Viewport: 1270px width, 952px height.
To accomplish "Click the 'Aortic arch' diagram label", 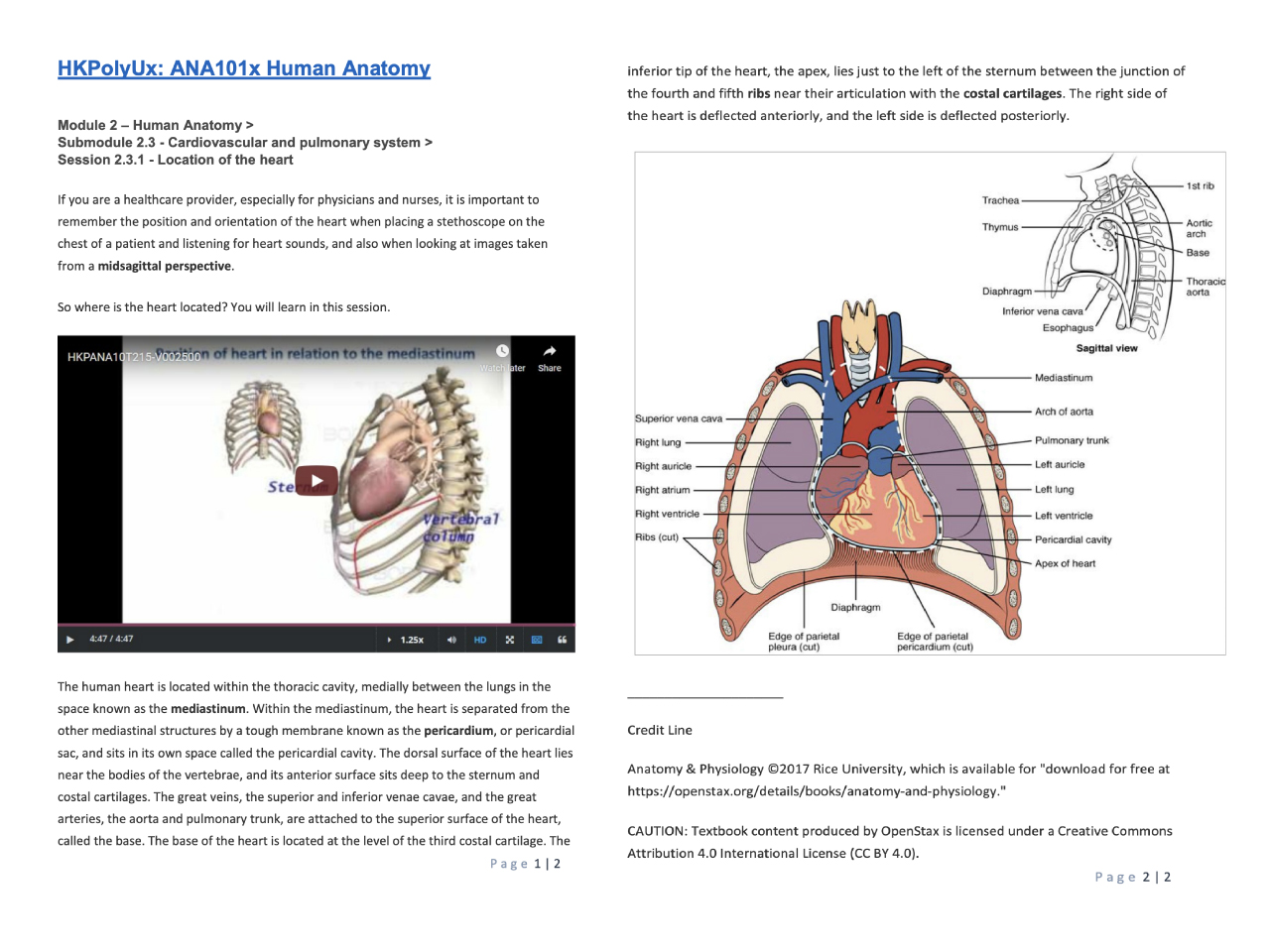I will 1200,228.
